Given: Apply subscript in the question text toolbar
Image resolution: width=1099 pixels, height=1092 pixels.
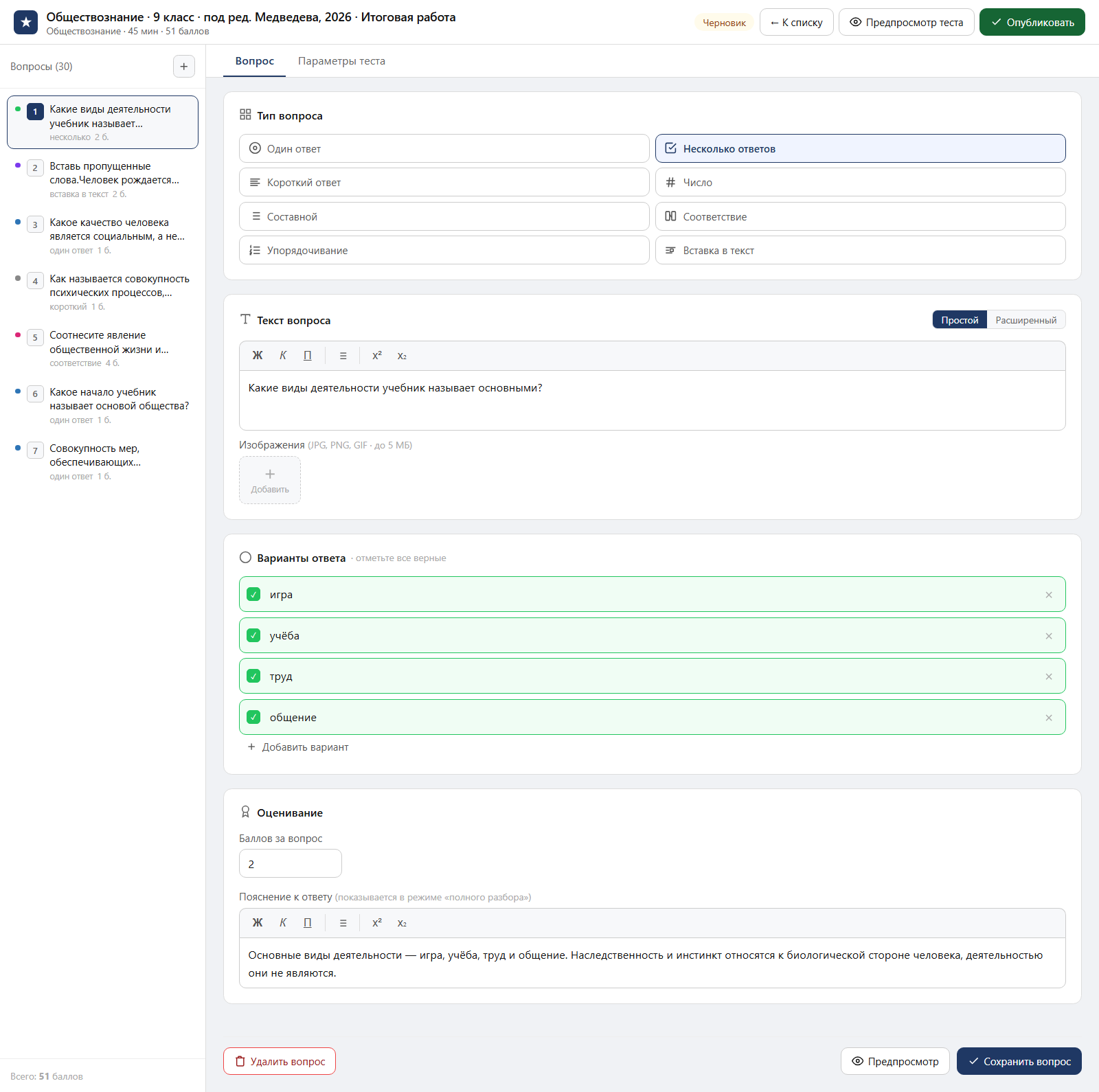Looking at the screenshot, I should (402, 356).
